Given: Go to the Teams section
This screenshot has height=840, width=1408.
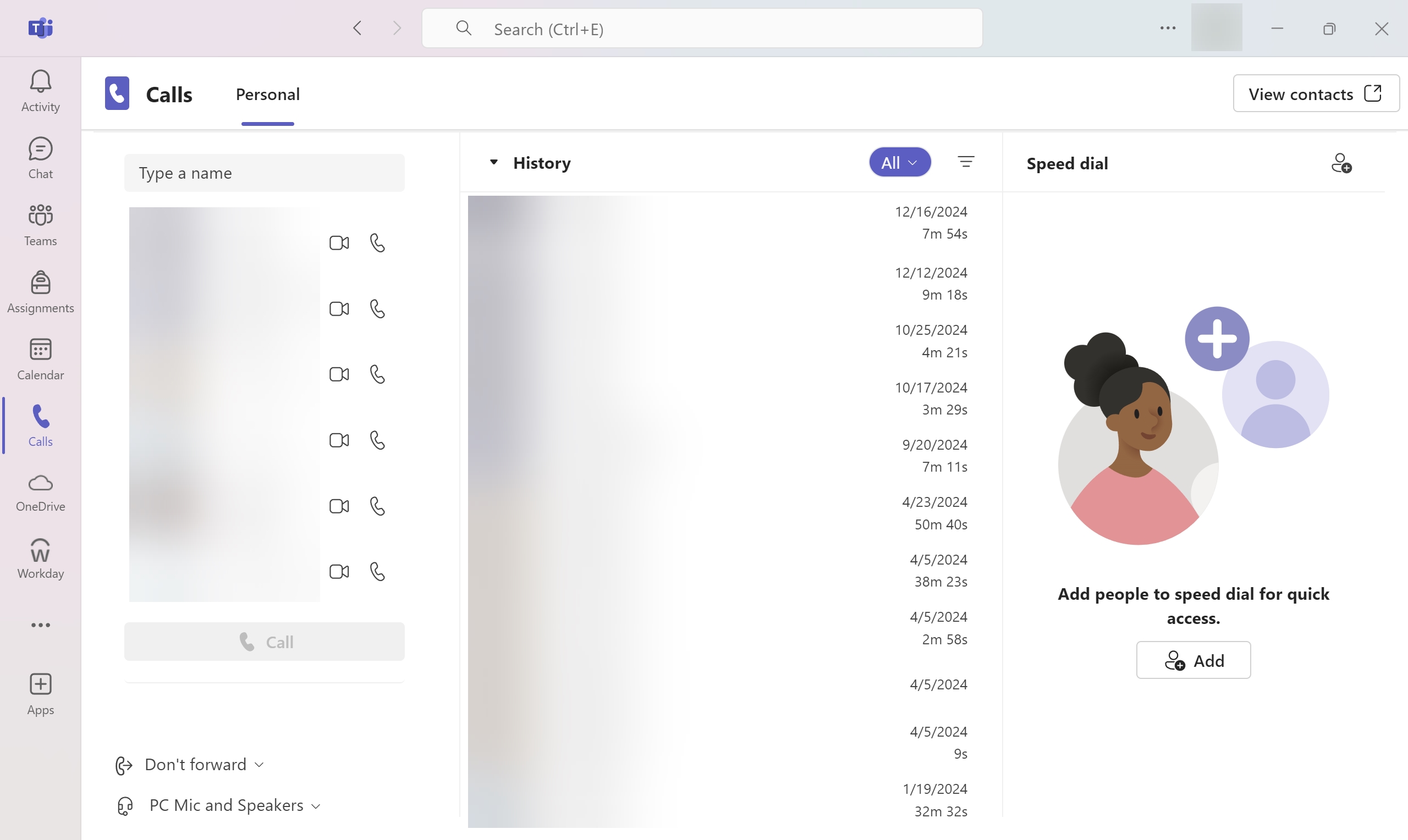Looking at the screenshot, I should click(40, 225).
